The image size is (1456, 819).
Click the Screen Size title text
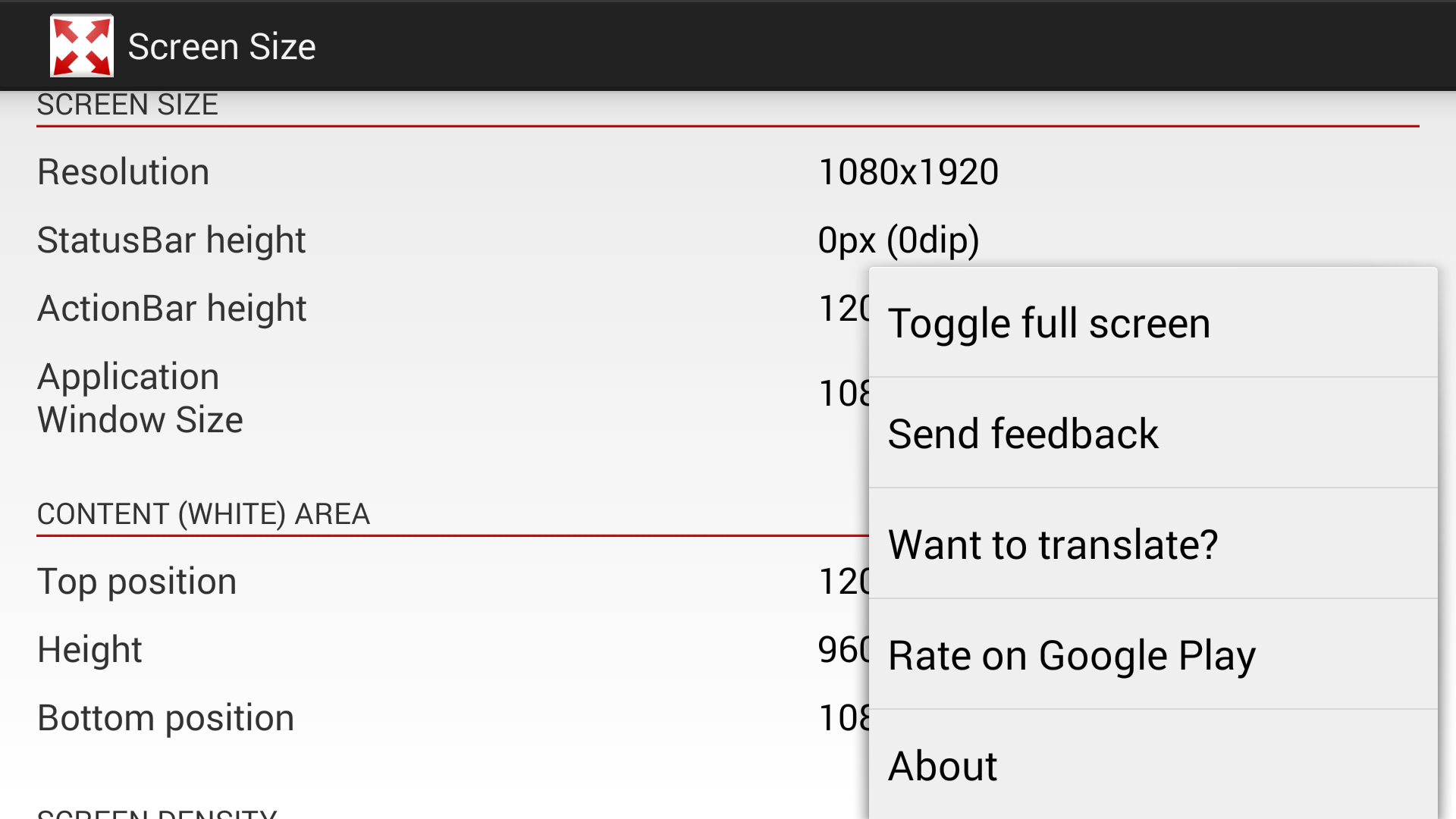(221, 47)
